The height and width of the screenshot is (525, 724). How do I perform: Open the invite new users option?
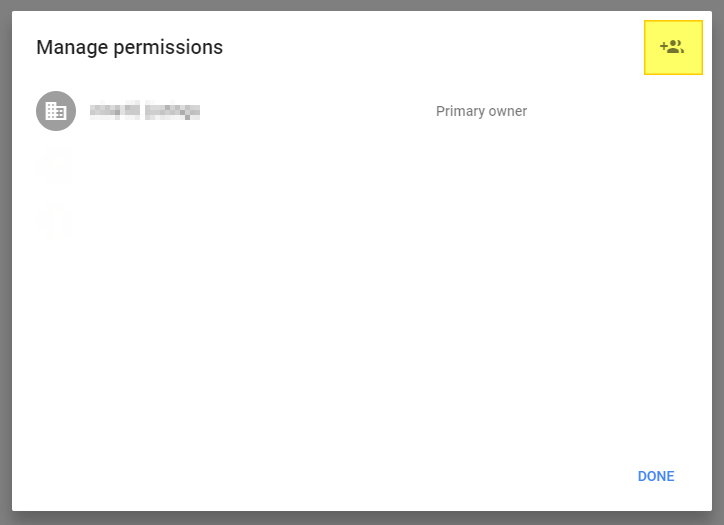672,47
